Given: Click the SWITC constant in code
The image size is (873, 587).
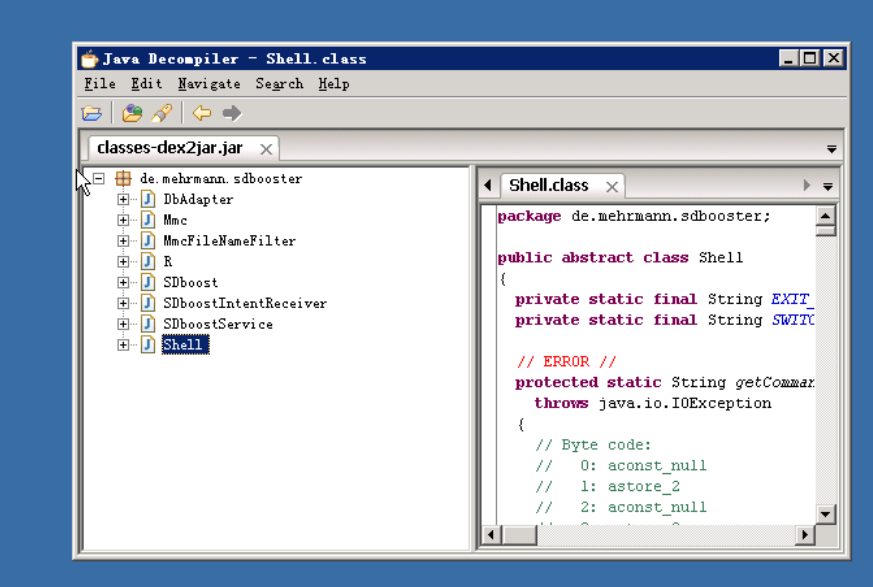Looking at the screenshot, I should 792,320.
